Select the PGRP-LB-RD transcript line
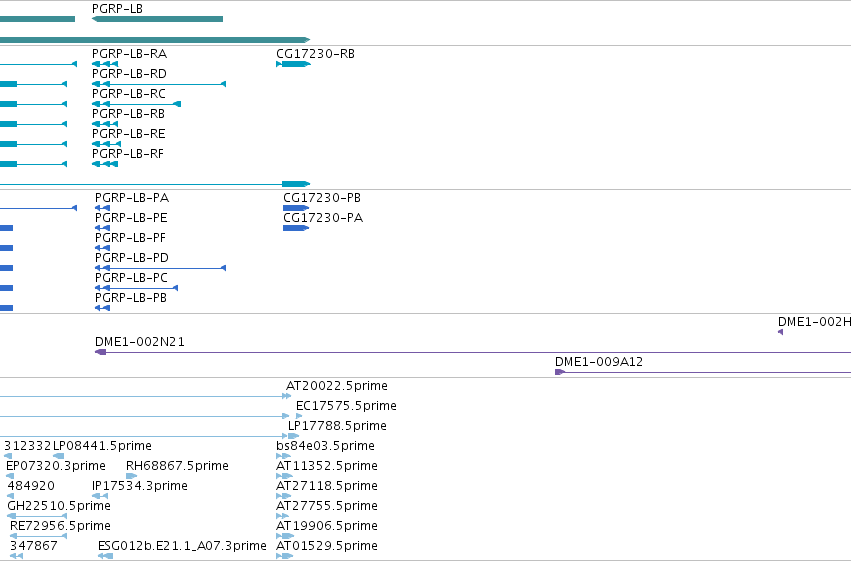851x561 pixels. (x=159, y=84)
